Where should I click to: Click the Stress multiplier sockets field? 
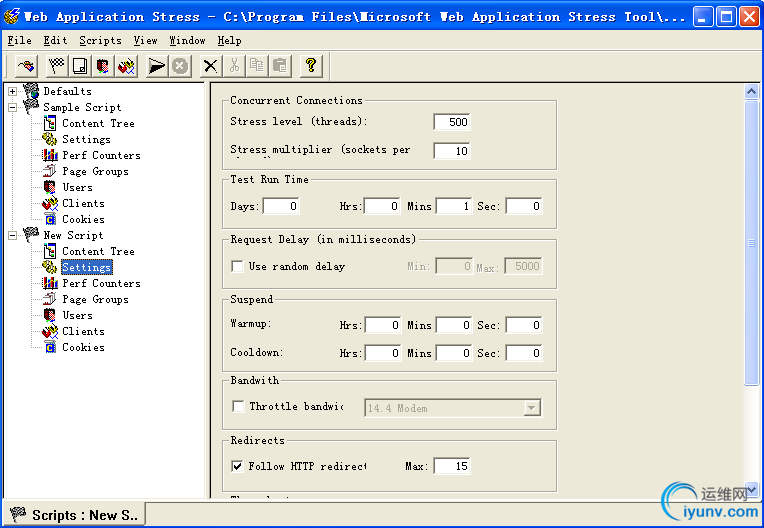[452, 151]
